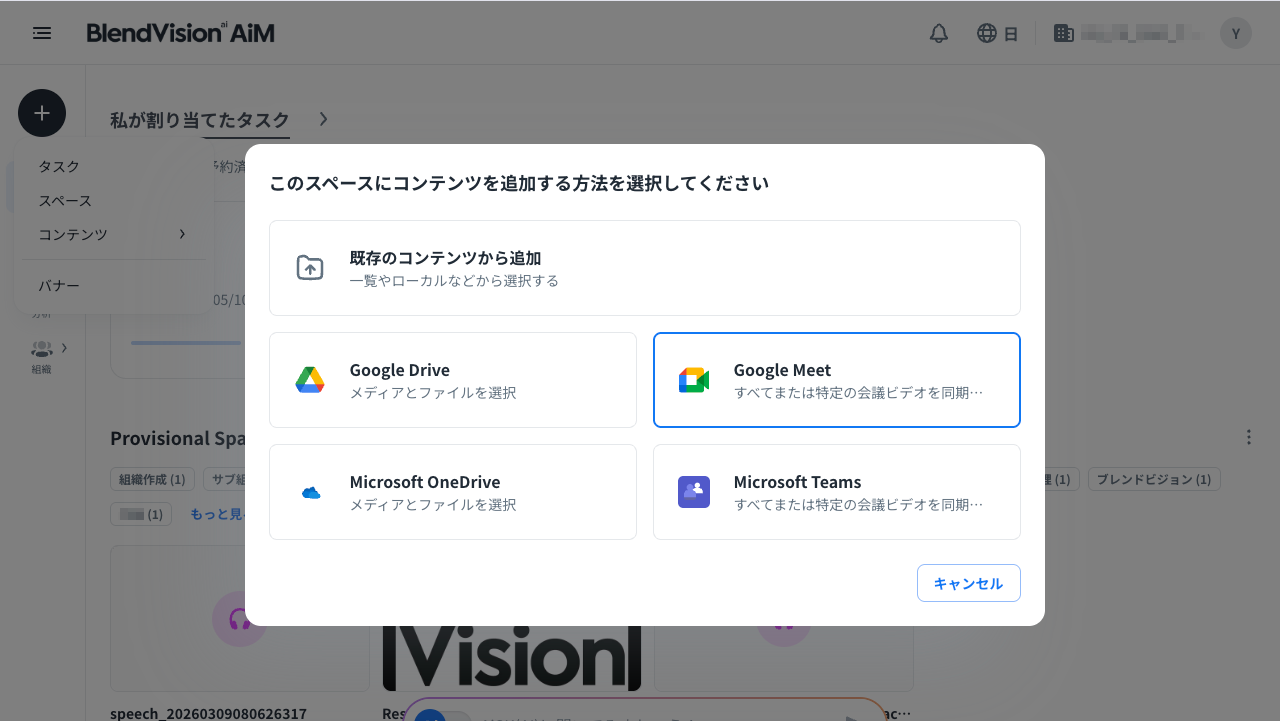Select the Google Drive option card
Viewport: 1280px width, 721px height.
pos(453,380)
